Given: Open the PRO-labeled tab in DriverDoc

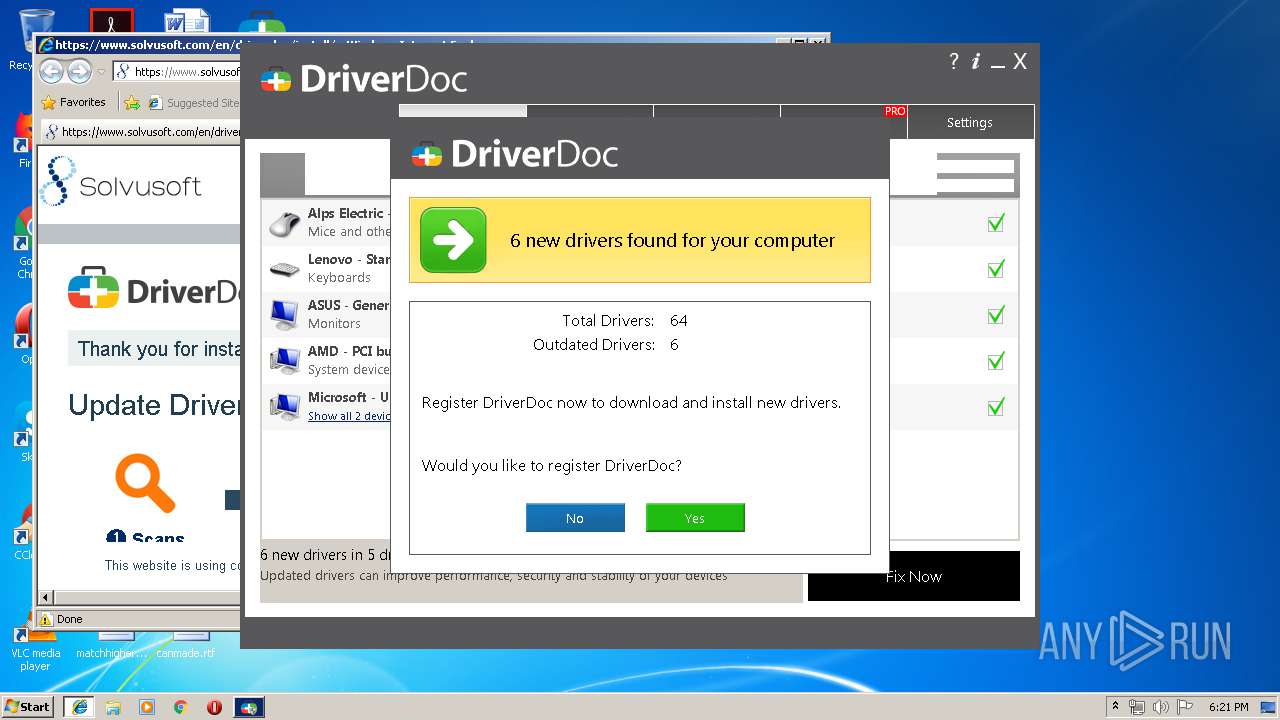Looking at the screenshot, I should (x=844, y=111).
